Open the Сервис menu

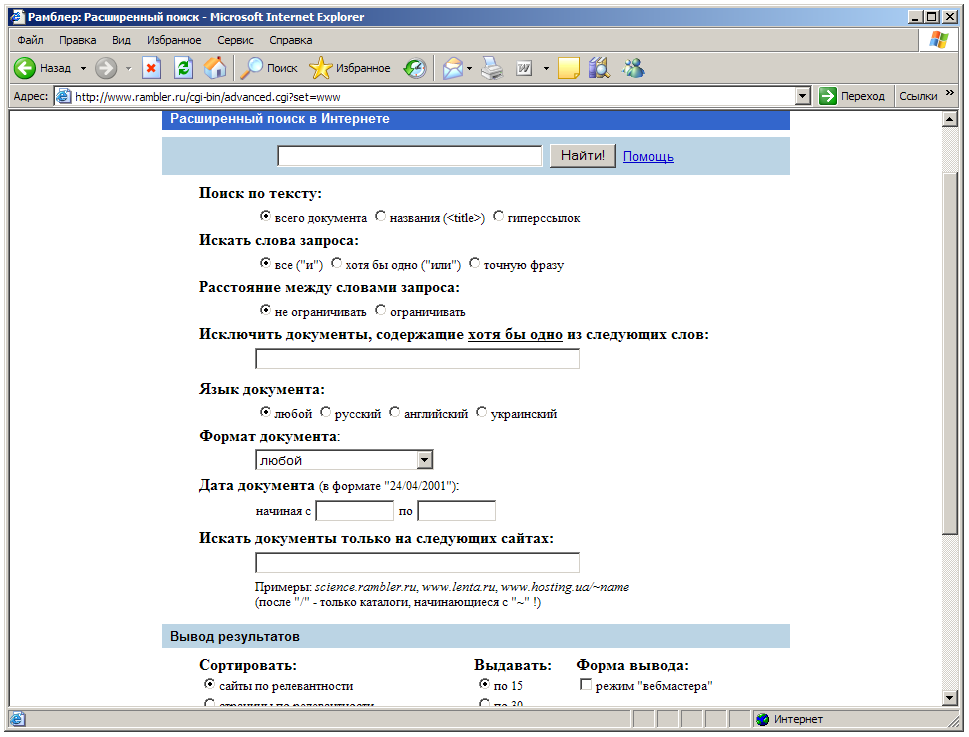coord(235,40)
